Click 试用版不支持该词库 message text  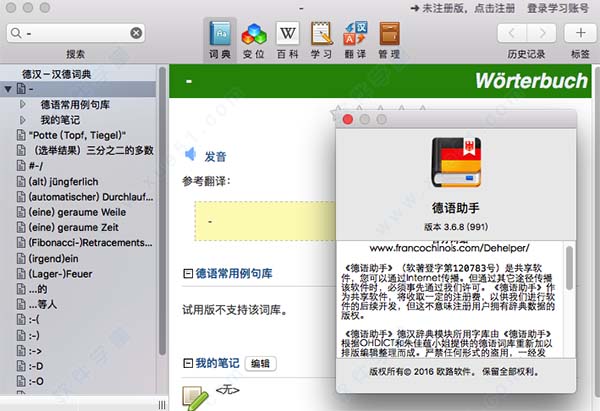coord(235,310)
